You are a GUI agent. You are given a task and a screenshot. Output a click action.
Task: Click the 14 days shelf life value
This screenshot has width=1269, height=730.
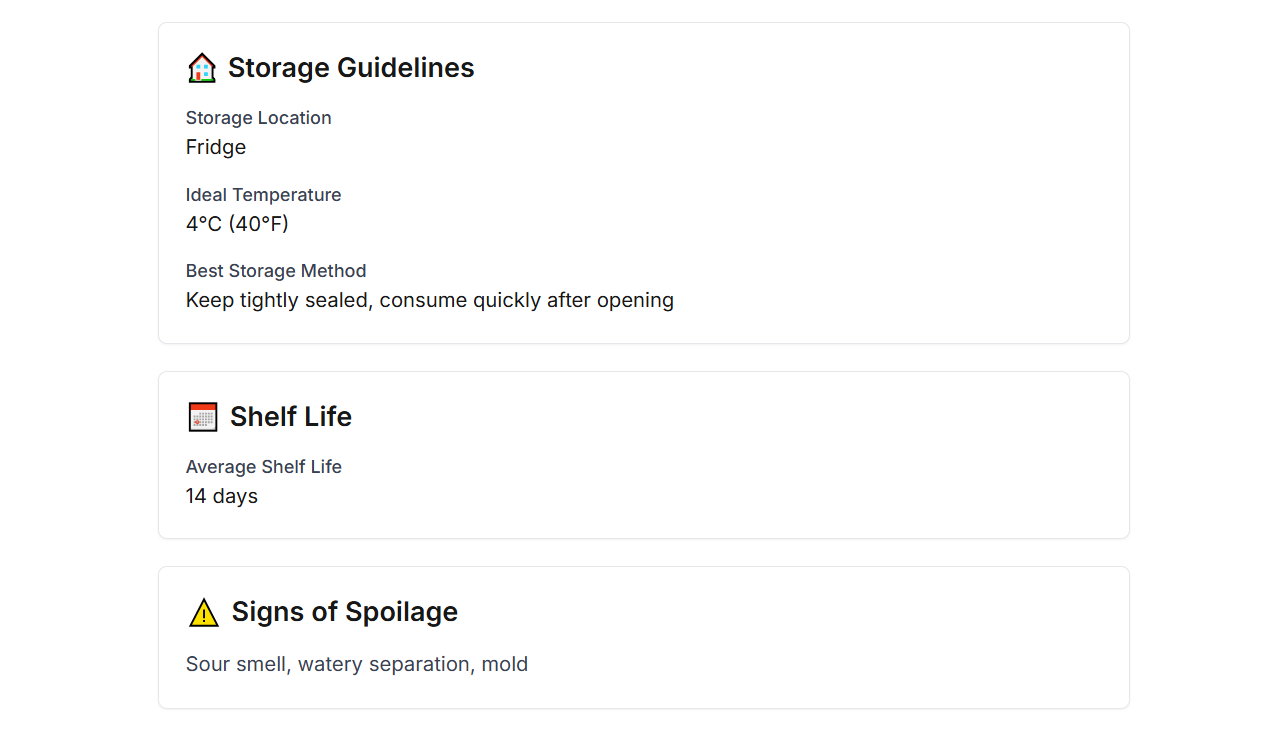tap(222, 496)
